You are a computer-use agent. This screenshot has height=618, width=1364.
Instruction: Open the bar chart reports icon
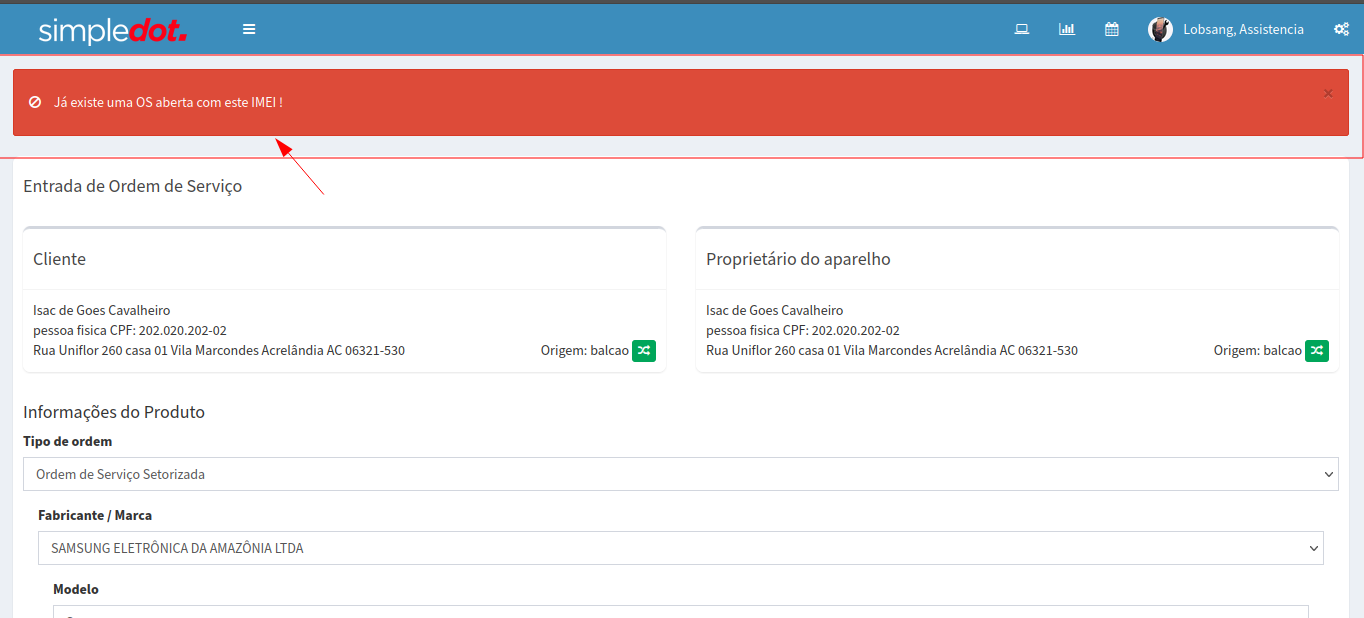[1066, 29]
